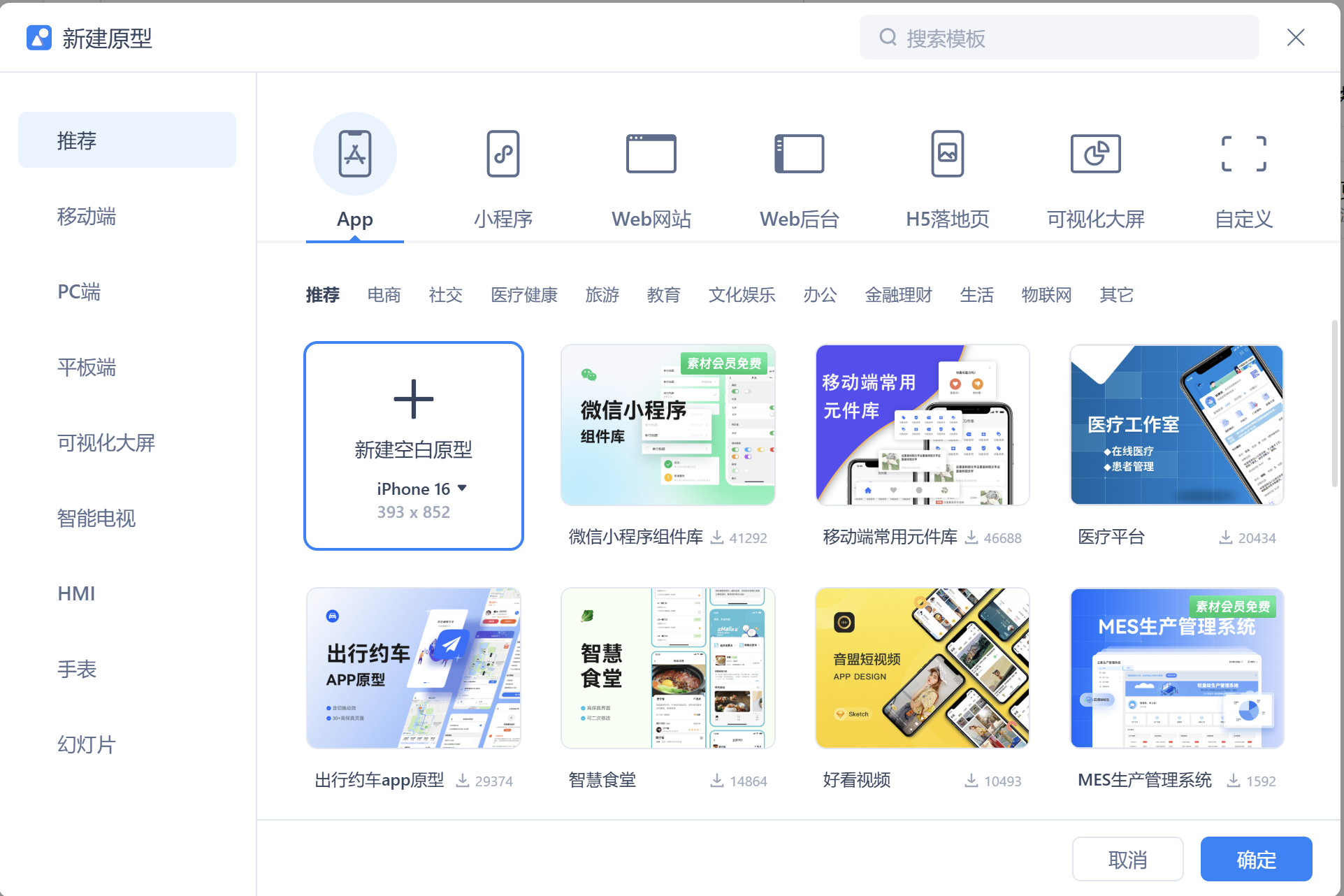Select the 出行约车 APP原型 template thumbnail

(x=414, y=668)
